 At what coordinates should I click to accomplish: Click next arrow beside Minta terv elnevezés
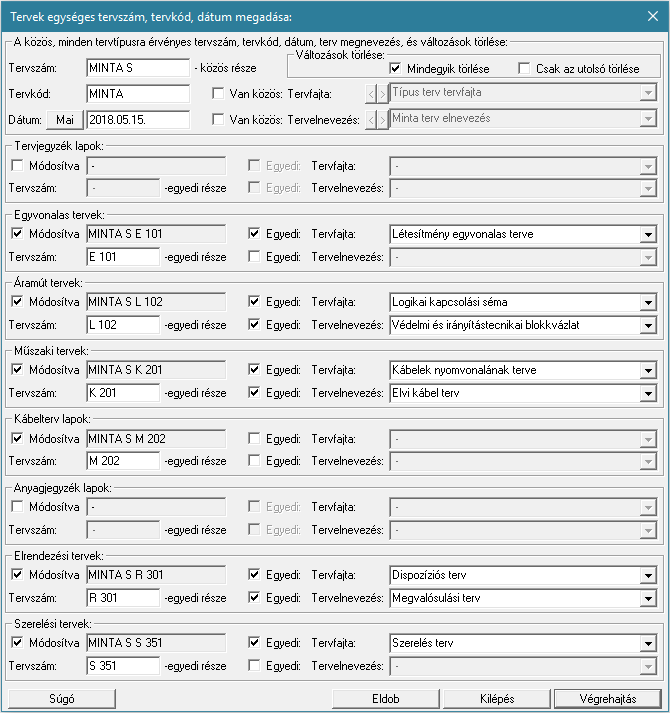tap(383, 120)
